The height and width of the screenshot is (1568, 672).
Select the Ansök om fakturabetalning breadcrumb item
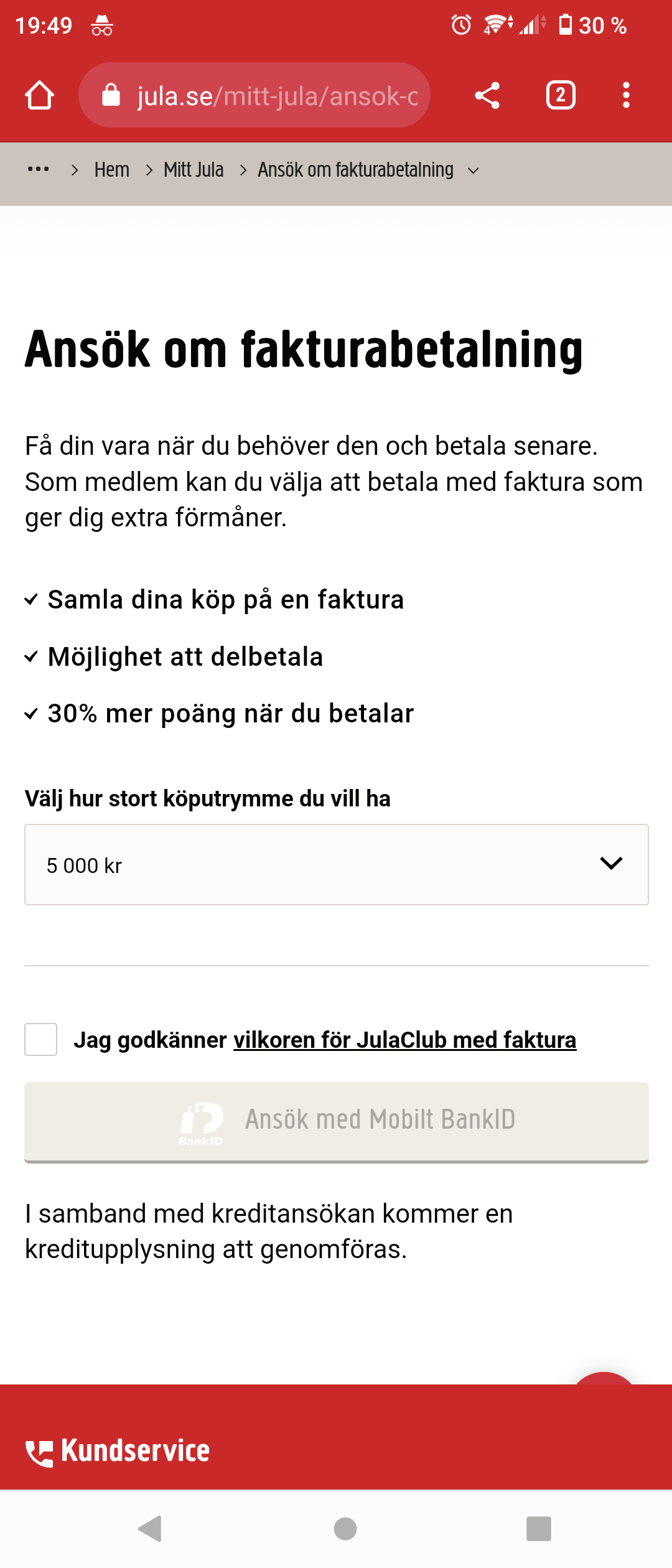[x=355, y=170]
